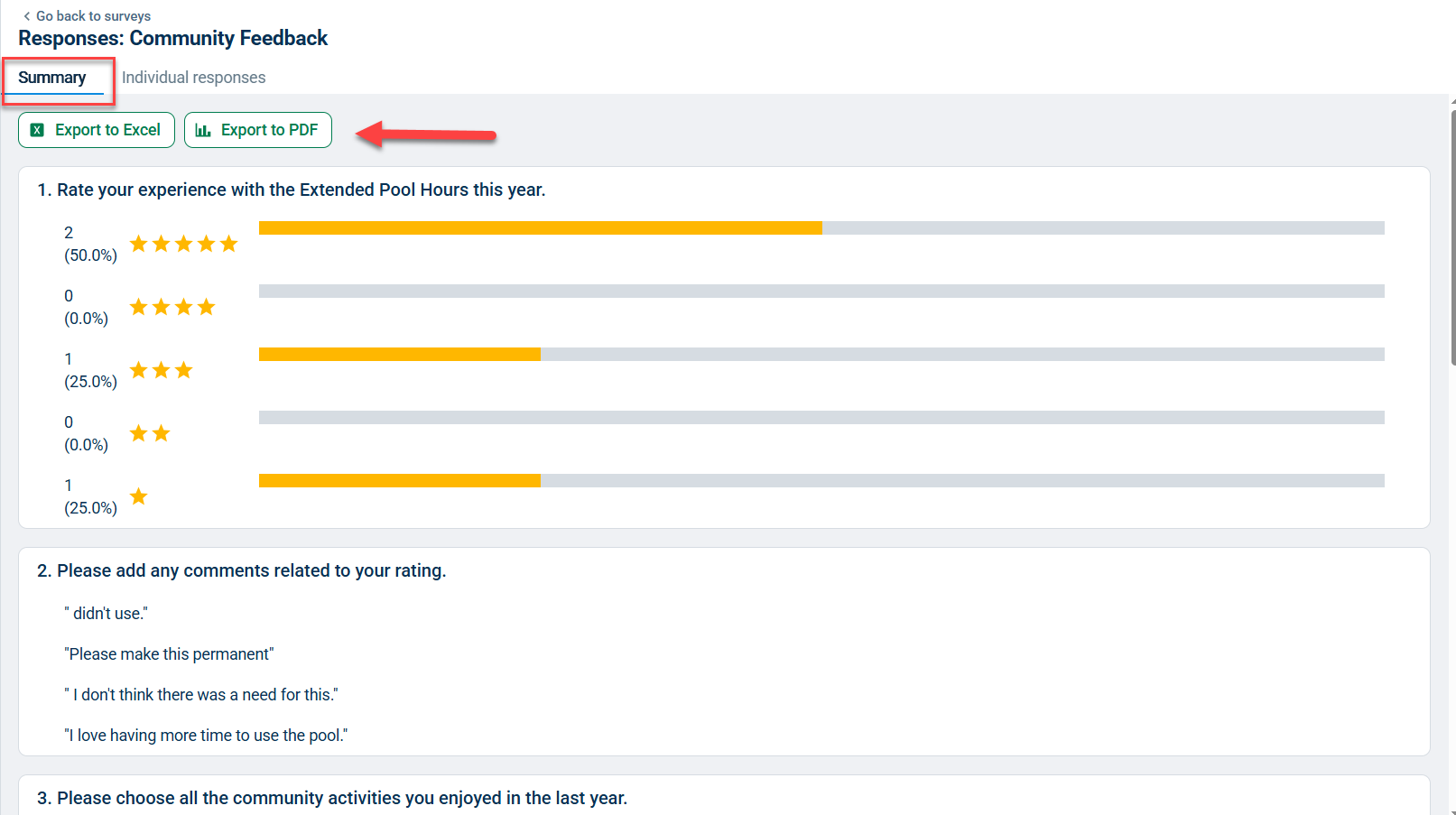Go back to surveys link
Viewport: 1456px width, 815px height.
(x=87, y=16)
